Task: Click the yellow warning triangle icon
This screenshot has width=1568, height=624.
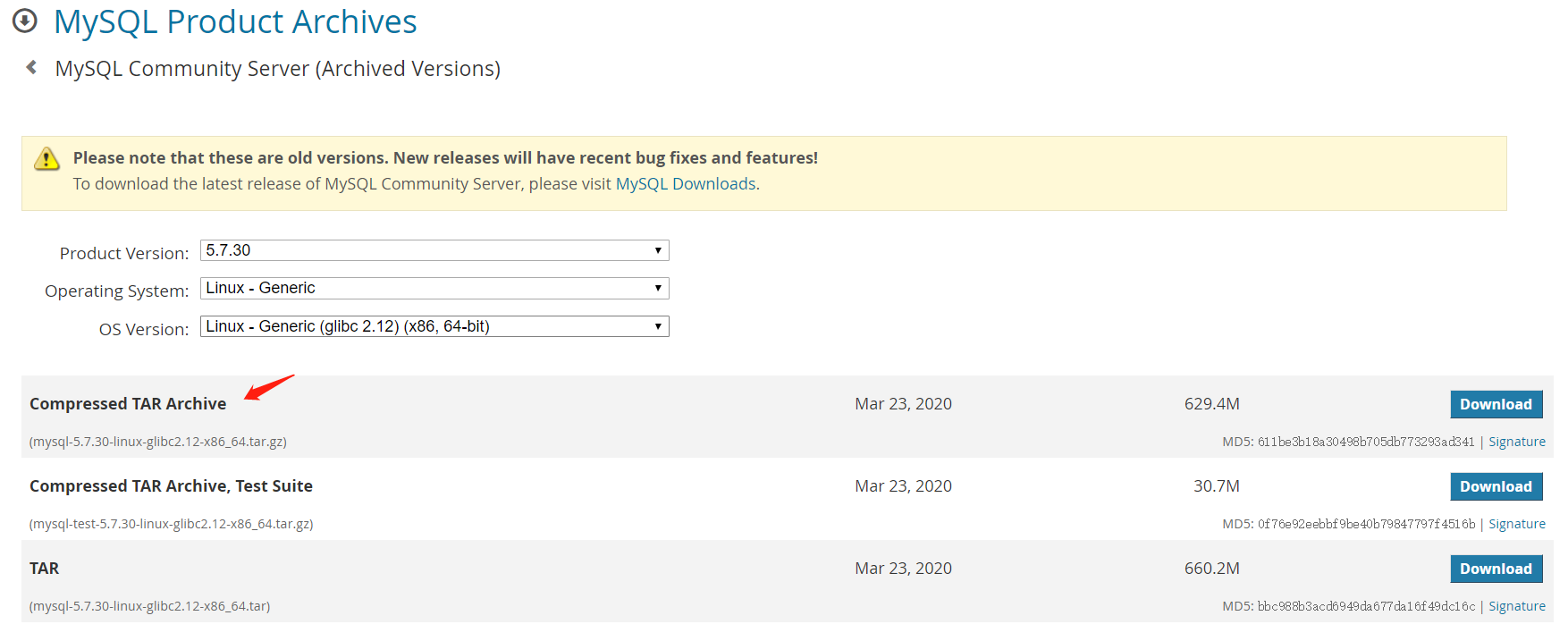Action: coord(46,159)
